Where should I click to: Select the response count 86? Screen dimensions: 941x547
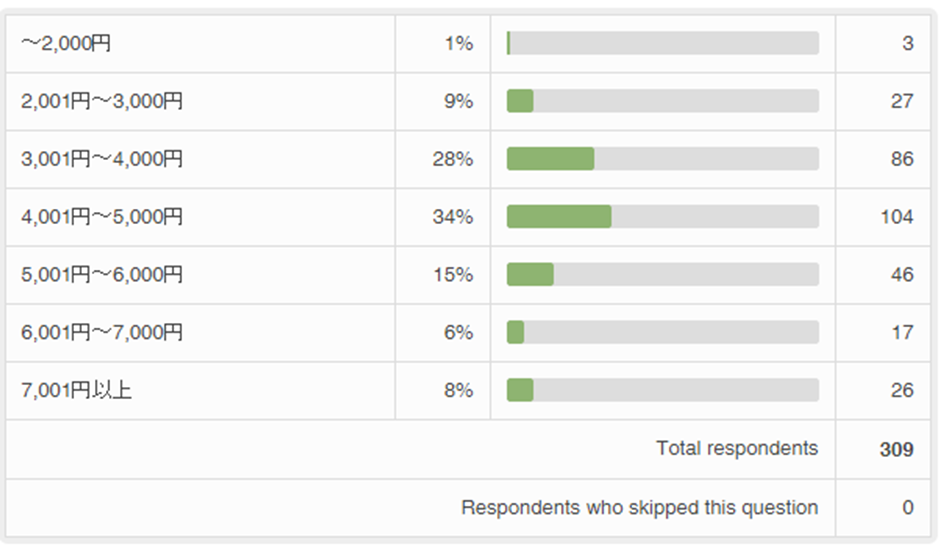tap(901, 159)
